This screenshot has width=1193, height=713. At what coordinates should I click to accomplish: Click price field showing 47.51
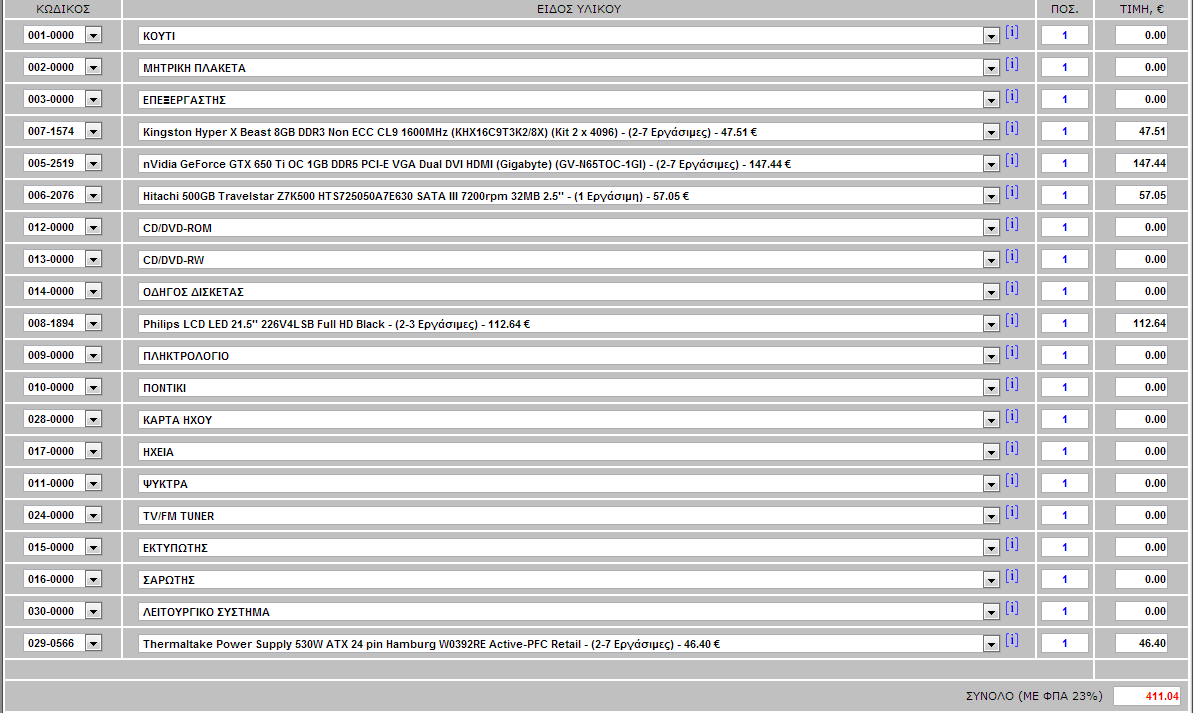click(1141, 131)
